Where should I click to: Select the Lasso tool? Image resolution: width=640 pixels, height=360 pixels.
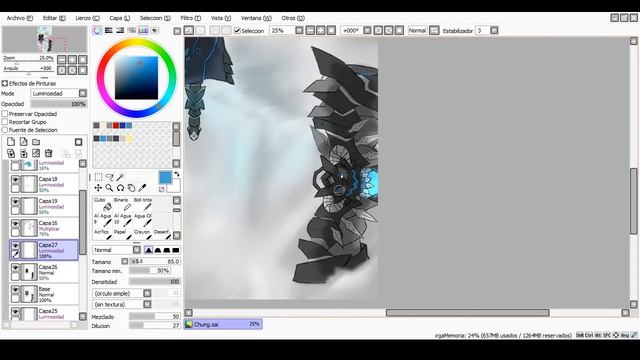tap(109, 177)
